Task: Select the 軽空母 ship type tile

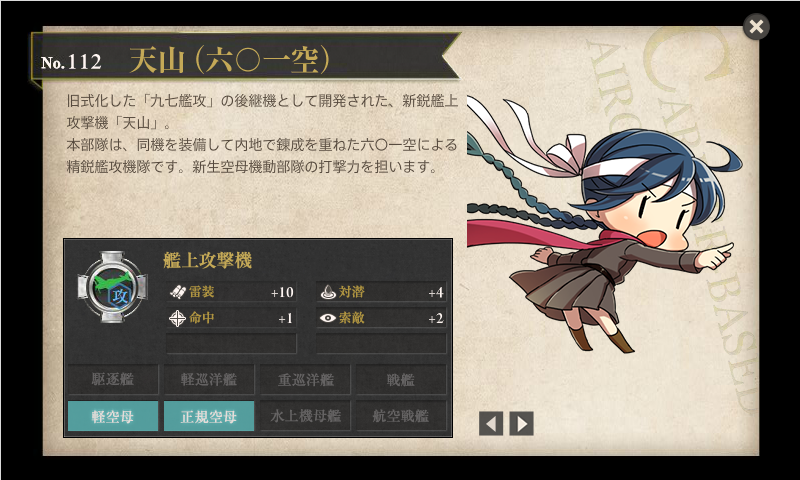Action: coord(113,416)
